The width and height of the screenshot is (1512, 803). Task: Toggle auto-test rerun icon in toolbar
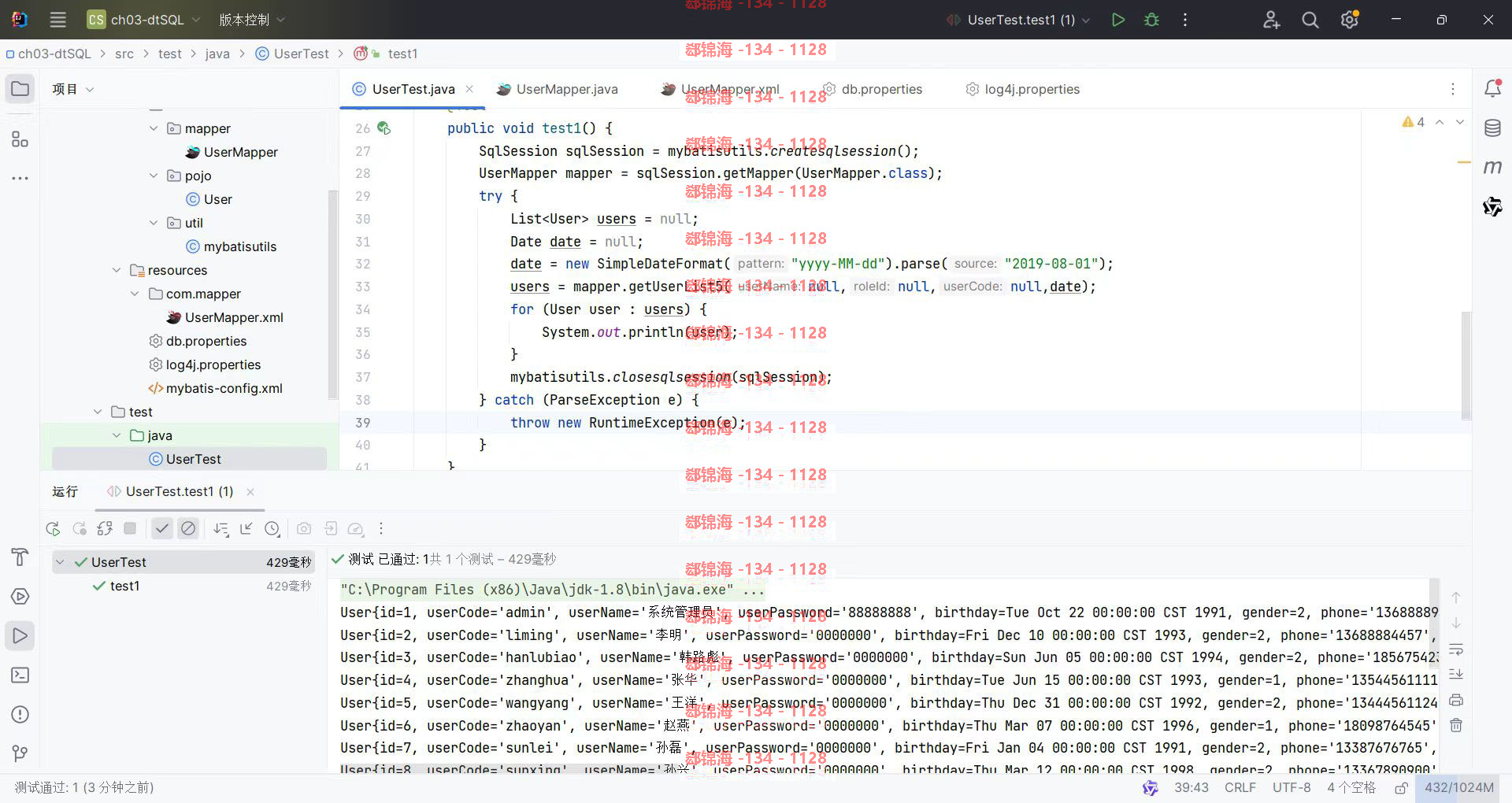click(x=105, y=529)
